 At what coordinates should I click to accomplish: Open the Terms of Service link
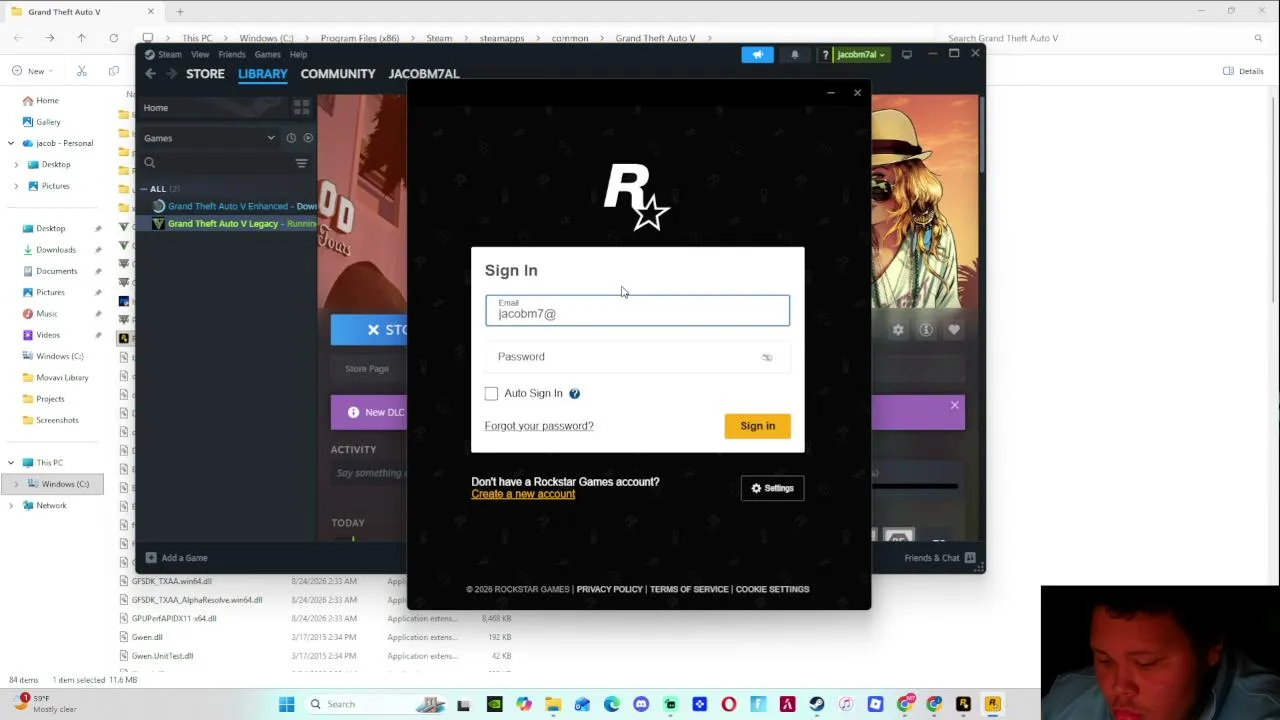(689, 589)
